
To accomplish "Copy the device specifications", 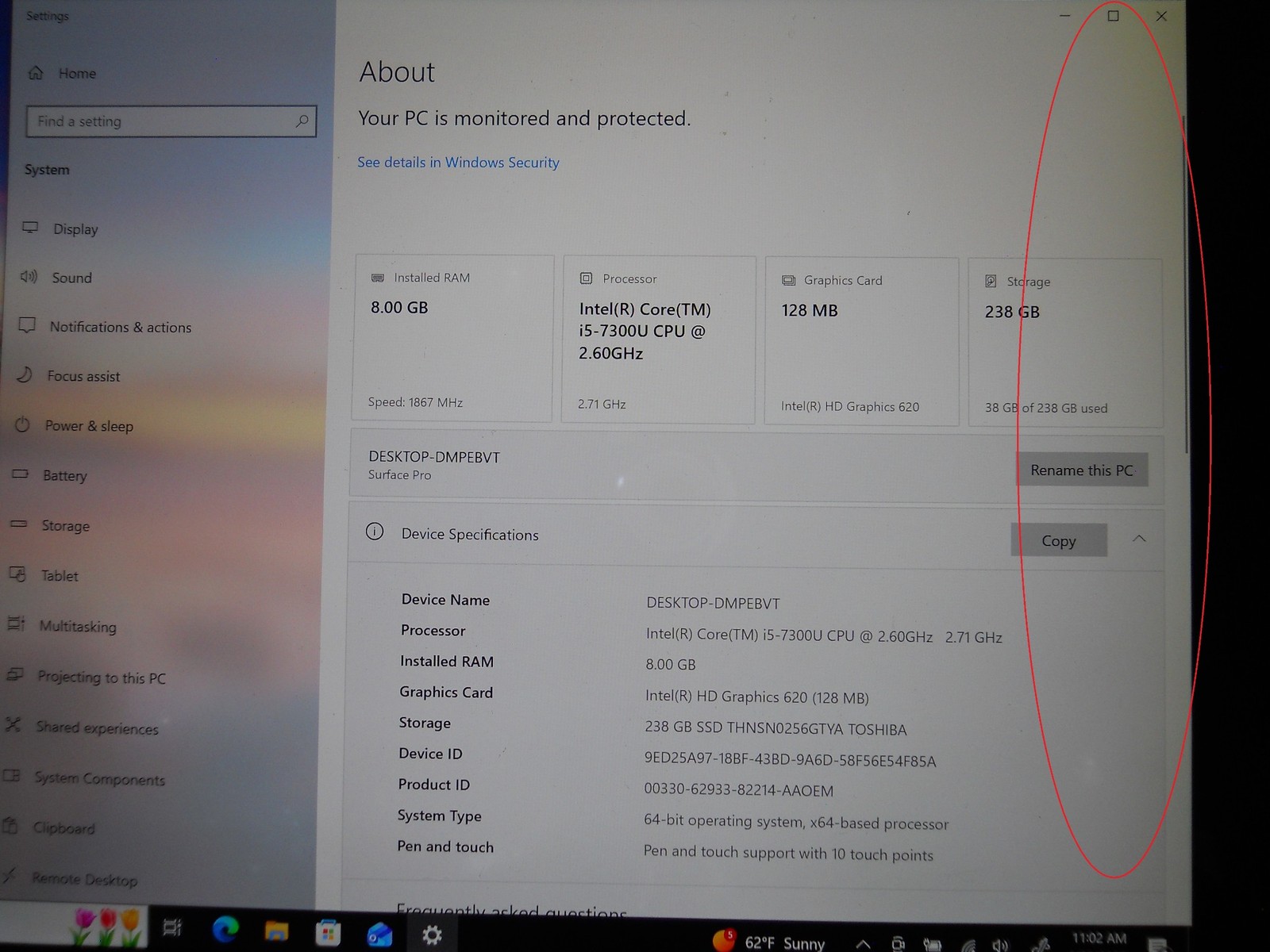I will coord(1059,540).
